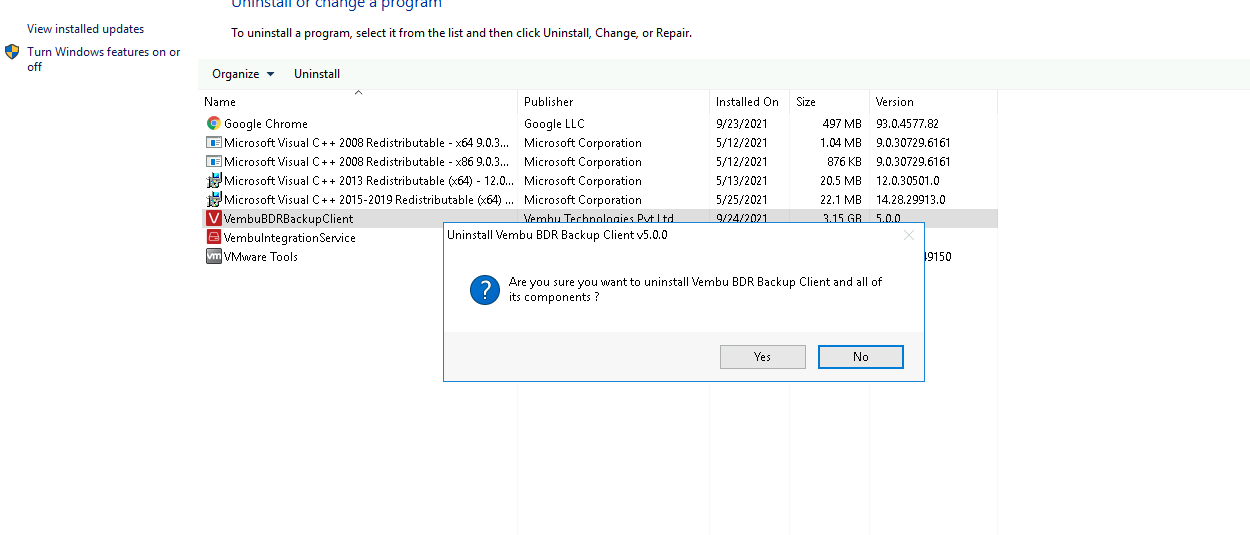1250x535 pixels.
Task: Click the Google Chrome icon in list
Action: (x=213, y=124)
